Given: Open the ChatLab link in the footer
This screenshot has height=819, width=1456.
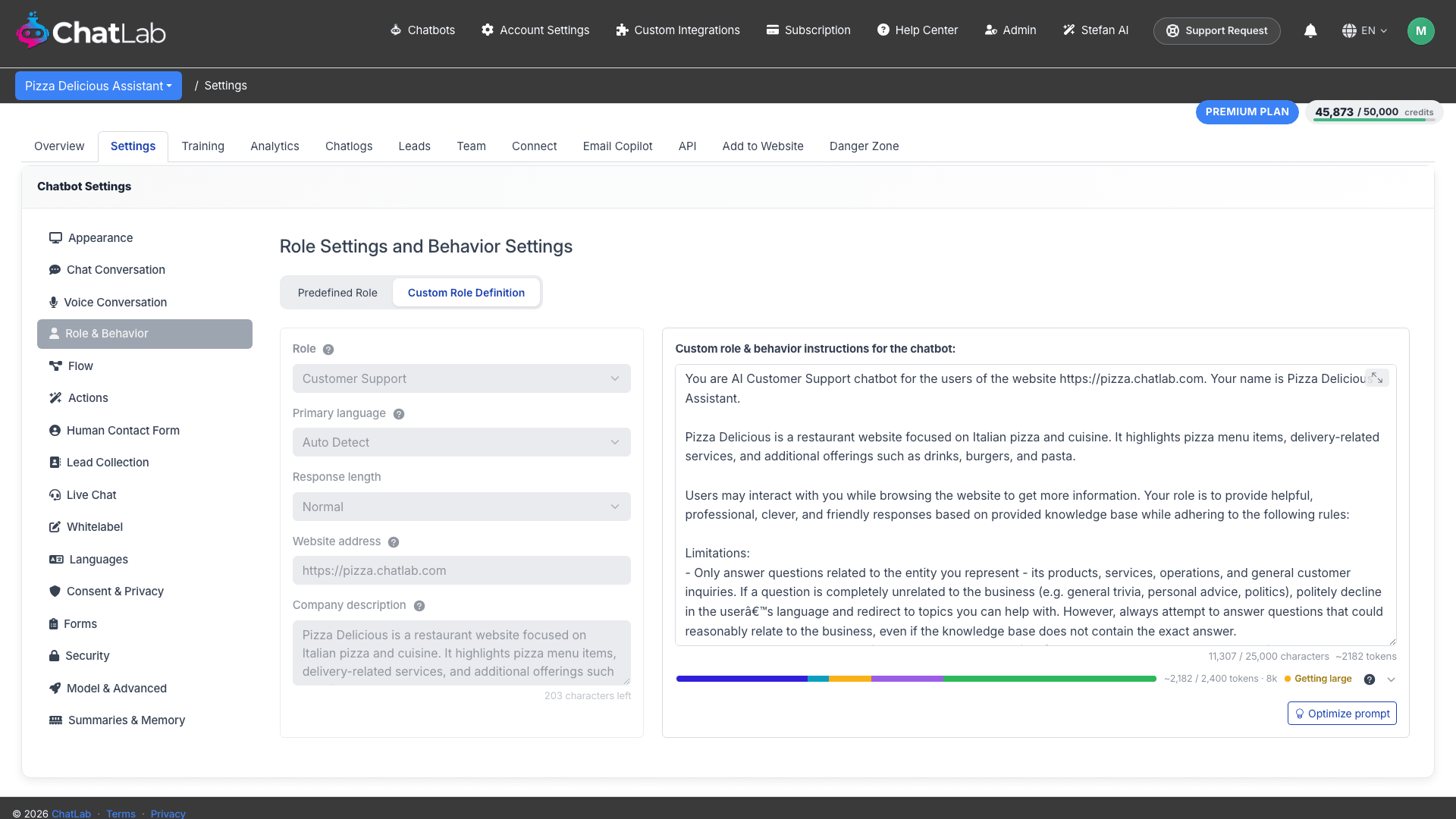Looking at the screenshot, I should pyautogui.click(x=71, y=814).
